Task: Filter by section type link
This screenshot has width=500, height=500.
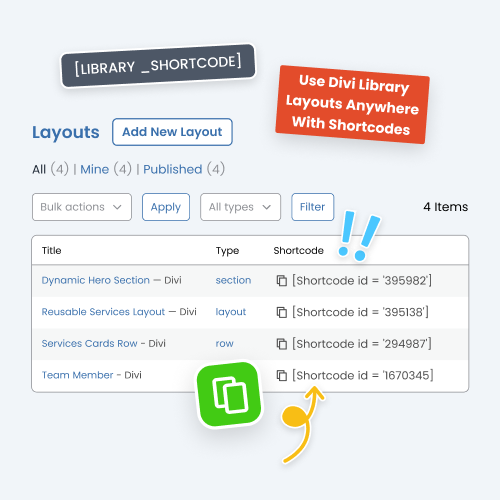Action: pyautogui.click(x=233, y=280)
